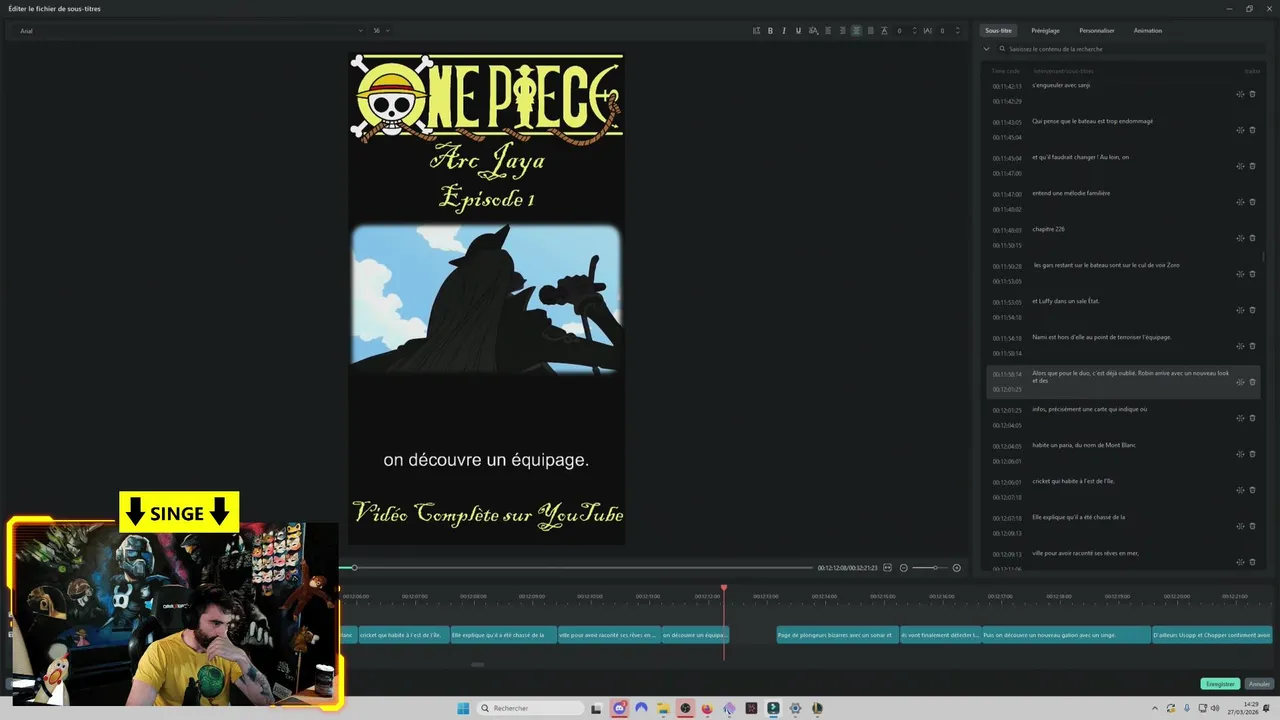Select timeline clip 'on découvre un équipa...'
Screen dimensions: 1280x720
click(695, 635)
